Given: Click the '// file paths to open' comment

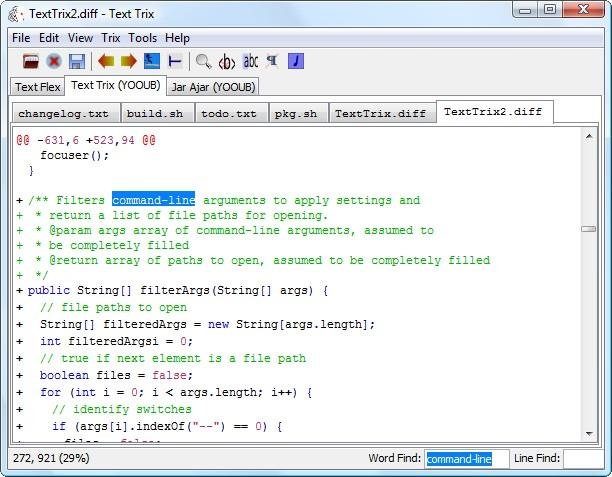Looking at the screenshot, I should (114, 308).
